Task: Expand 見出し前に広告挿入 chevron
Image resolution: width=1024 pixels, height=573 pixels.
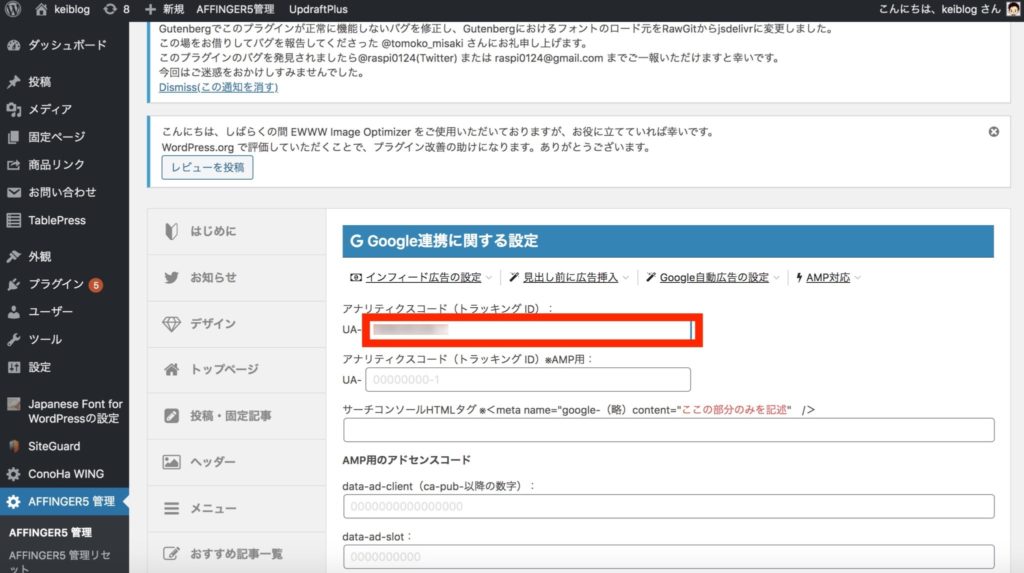Action: click(x=626, y=278)
